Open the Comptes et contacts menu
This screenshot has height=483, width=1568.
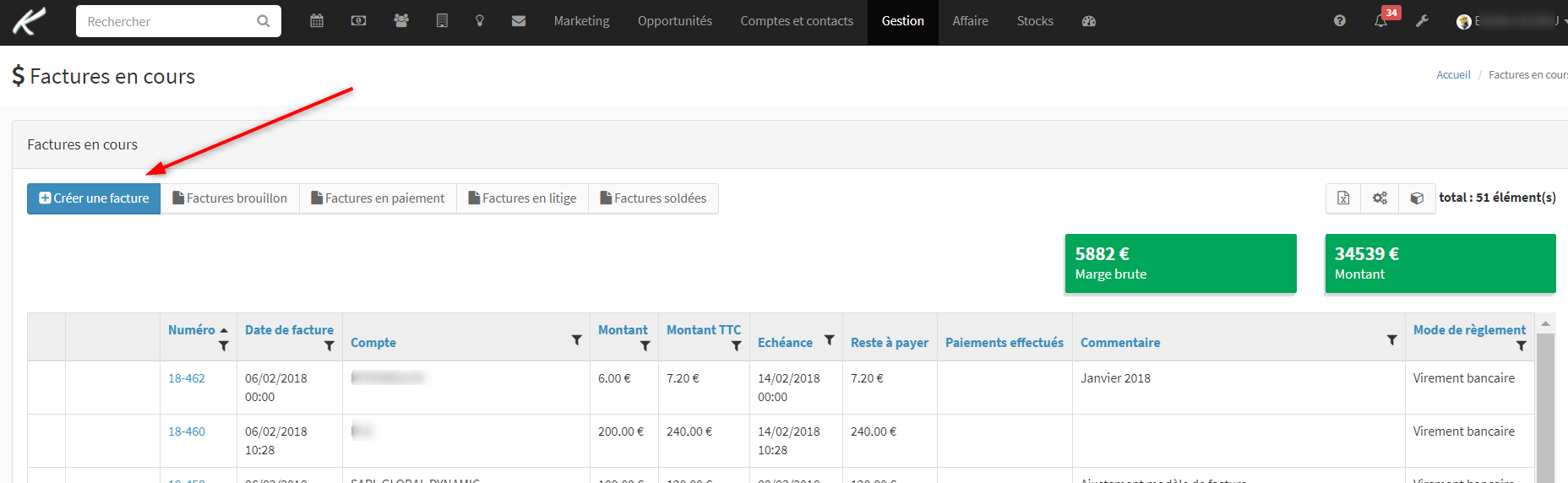[797, 21]
